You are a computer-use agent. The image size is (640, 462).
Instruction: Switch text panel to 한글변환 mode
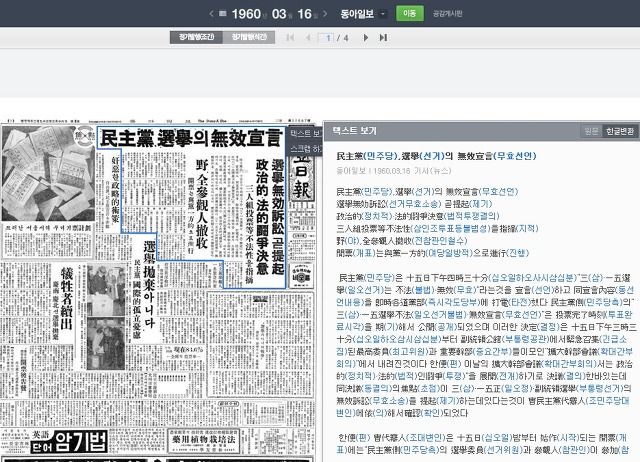(620, 131)
